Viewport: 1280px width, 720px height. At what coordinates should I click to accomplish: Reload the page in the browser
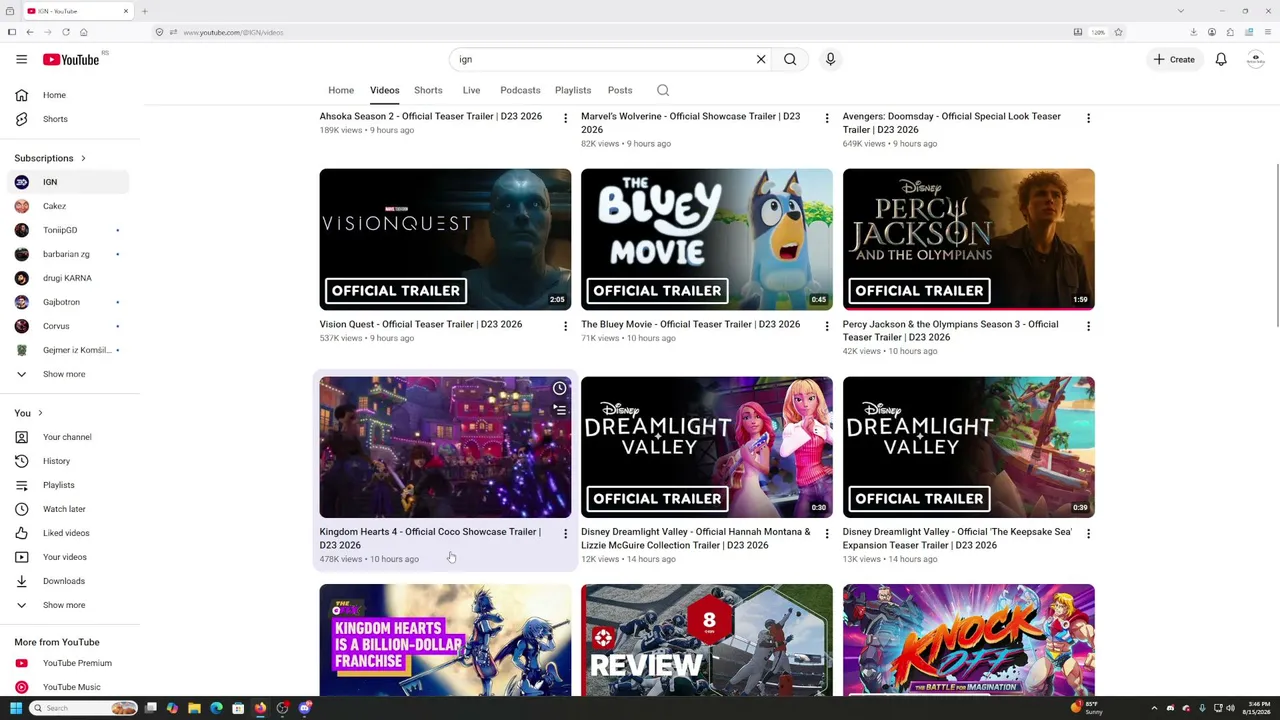click(x=65, y=32)
